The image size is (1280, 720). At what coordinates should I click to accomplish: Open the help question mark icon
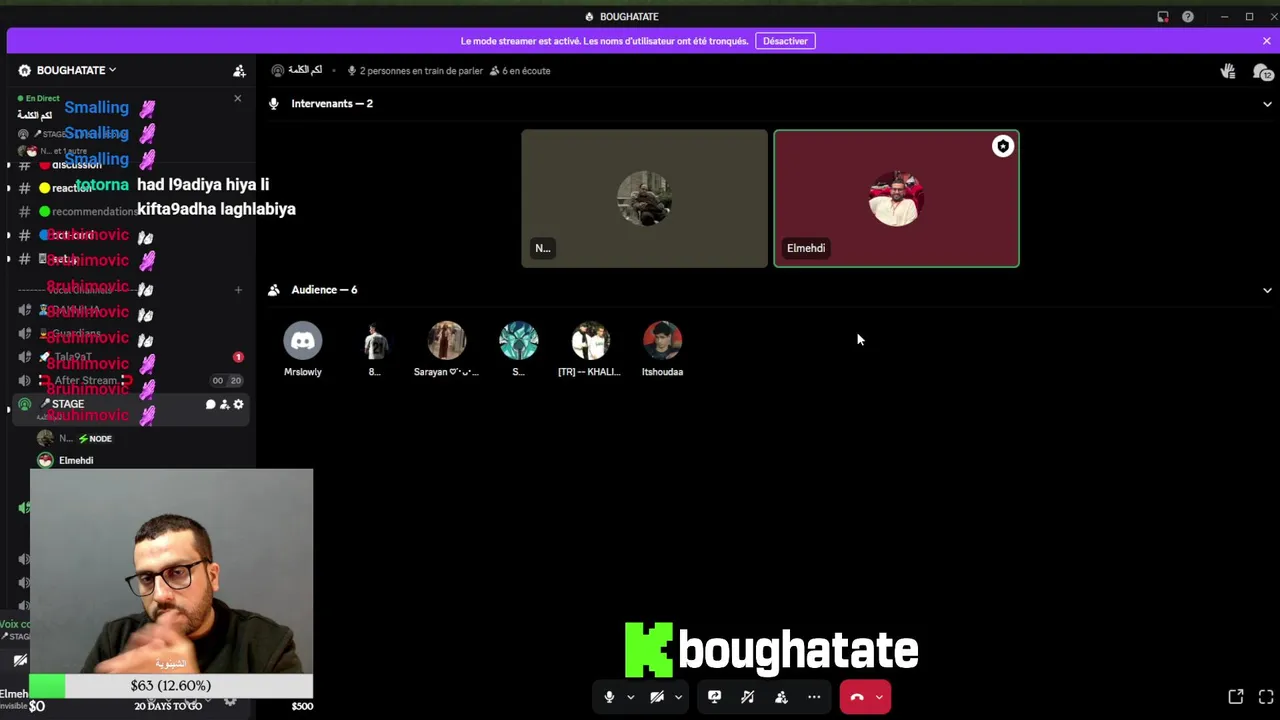tap(1187, 17)
